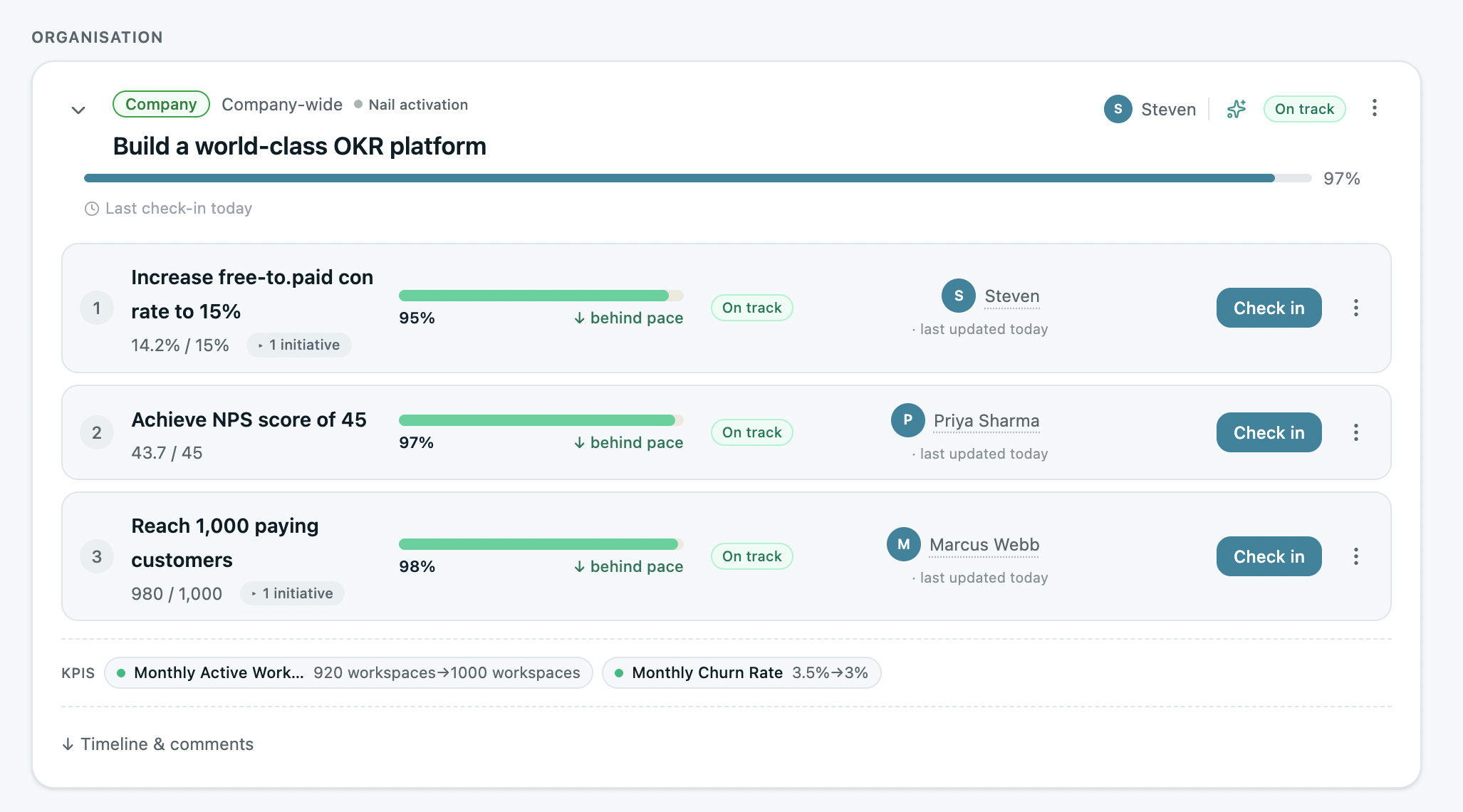Click Last check-in today text

point(179,209)
